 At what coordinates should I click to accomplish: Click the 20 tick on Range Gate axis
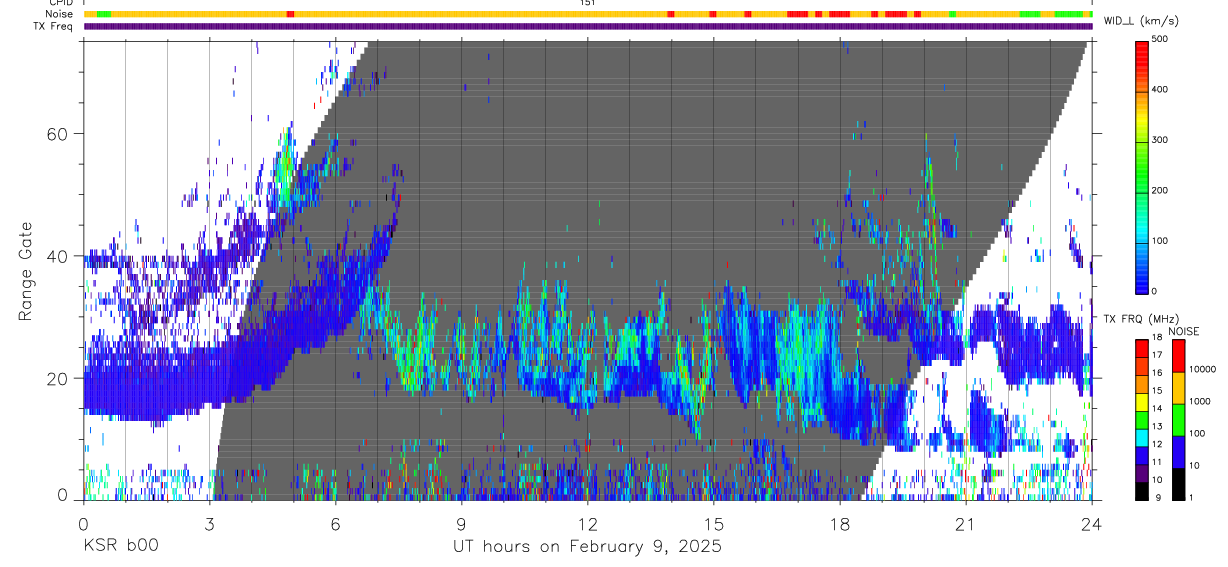point(55,378)
